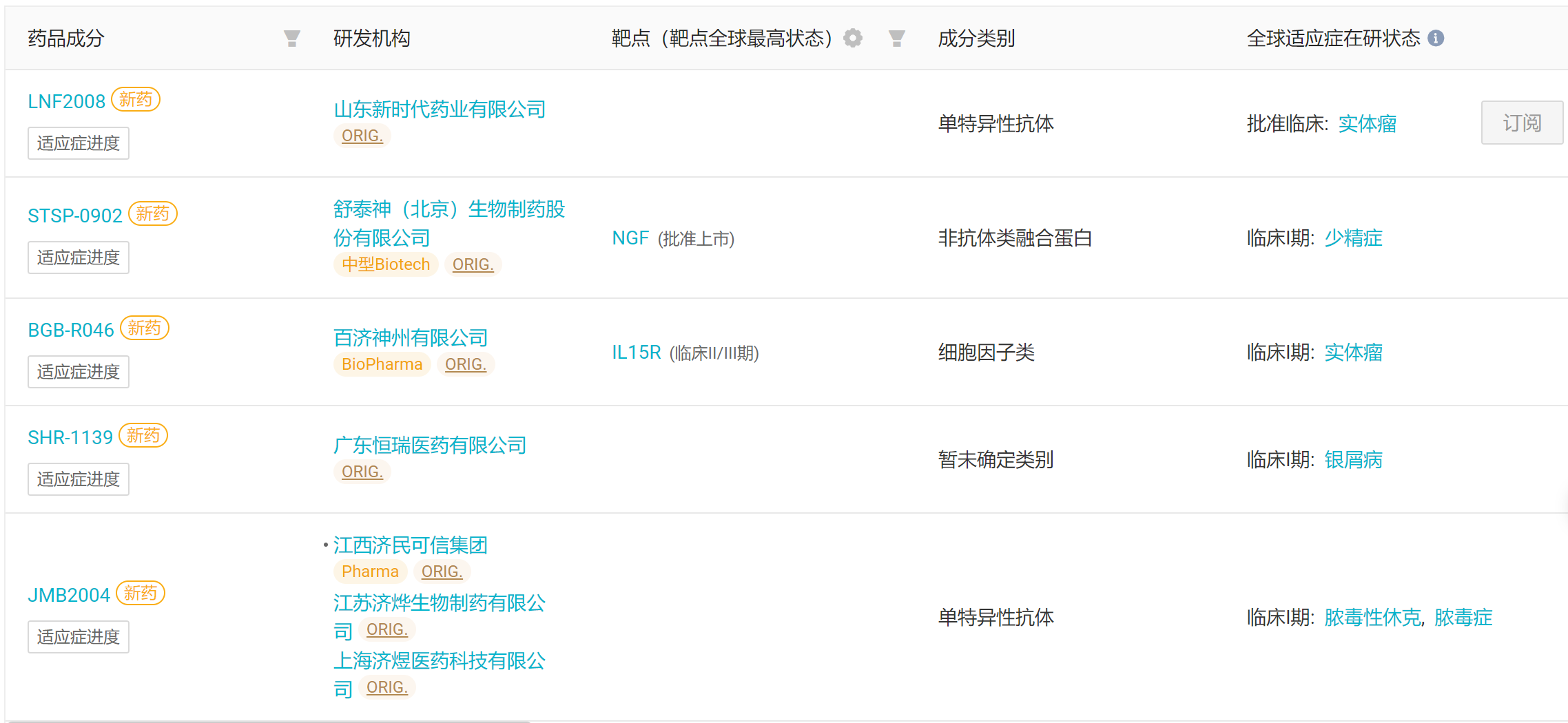Viewport: 1568px width, 723px height.
Task: Click the Pharma tag
Action: point(370,572)
